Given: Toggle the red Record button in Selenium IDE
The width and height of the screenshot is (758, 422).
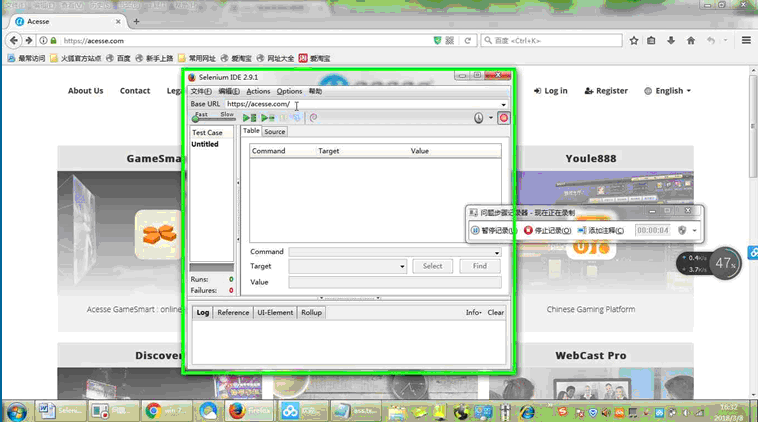Looking at the screenshot, I should tap(504, 118).
